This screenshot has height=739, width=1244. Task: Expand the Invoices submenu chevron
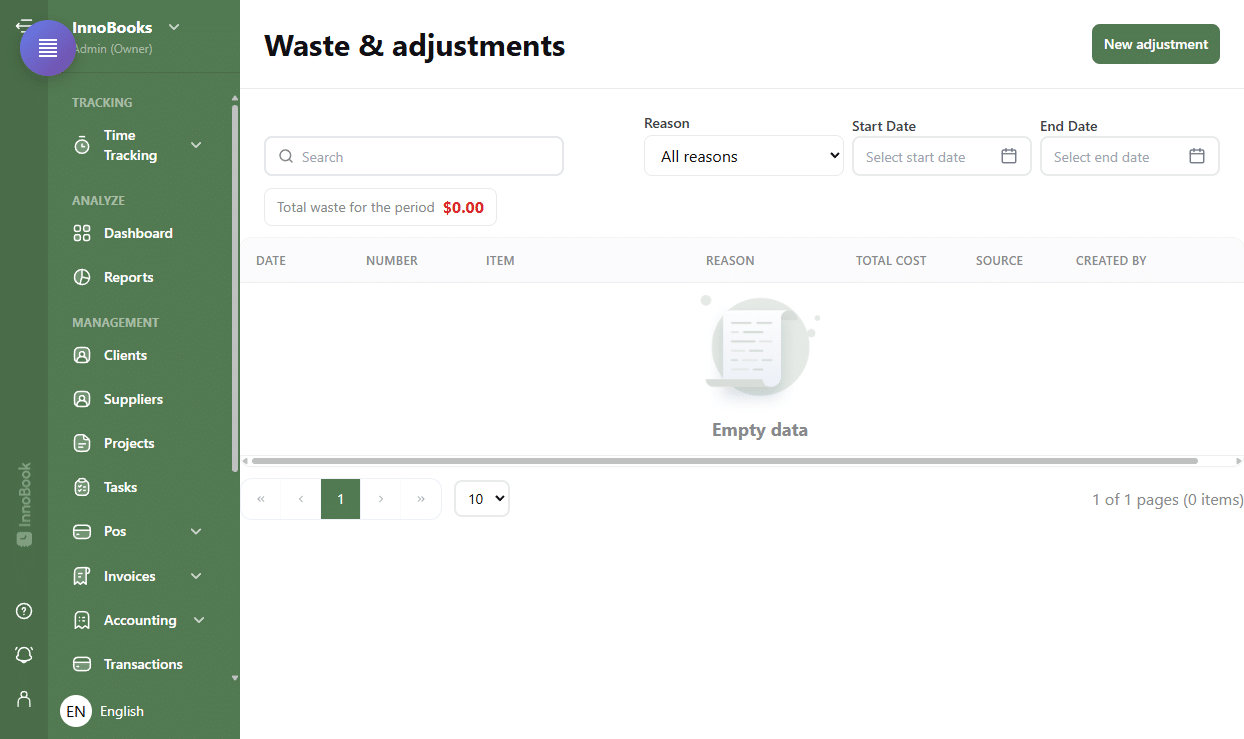[x=196, y=576]
